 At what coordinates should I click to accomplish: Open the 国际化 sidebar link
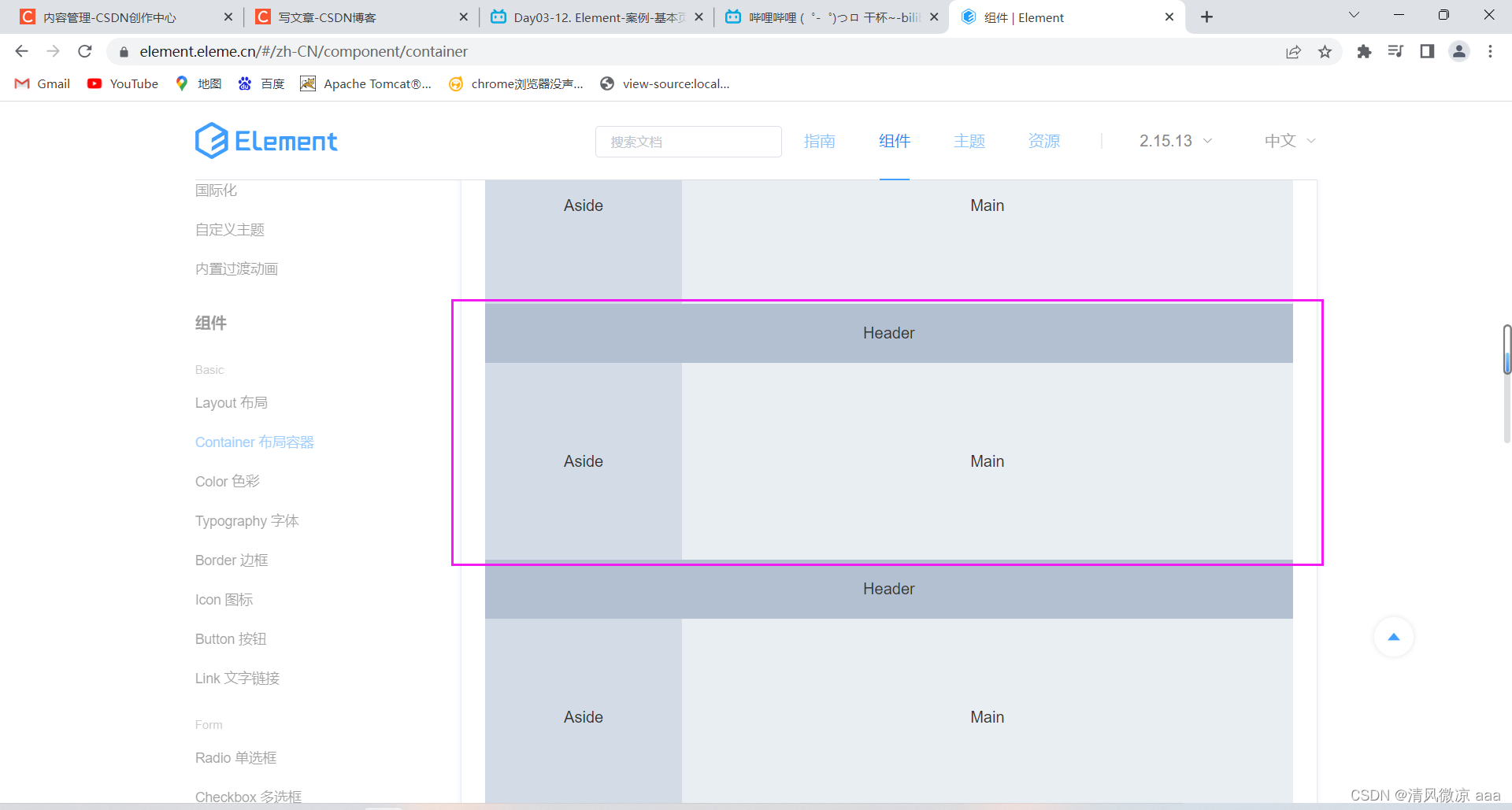coord(216,190)
